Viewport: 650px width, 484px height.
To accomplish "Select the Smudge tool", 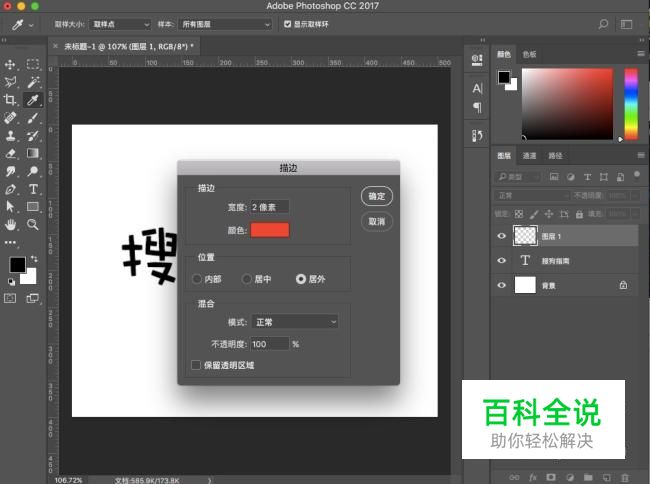I will pos(10,171).
